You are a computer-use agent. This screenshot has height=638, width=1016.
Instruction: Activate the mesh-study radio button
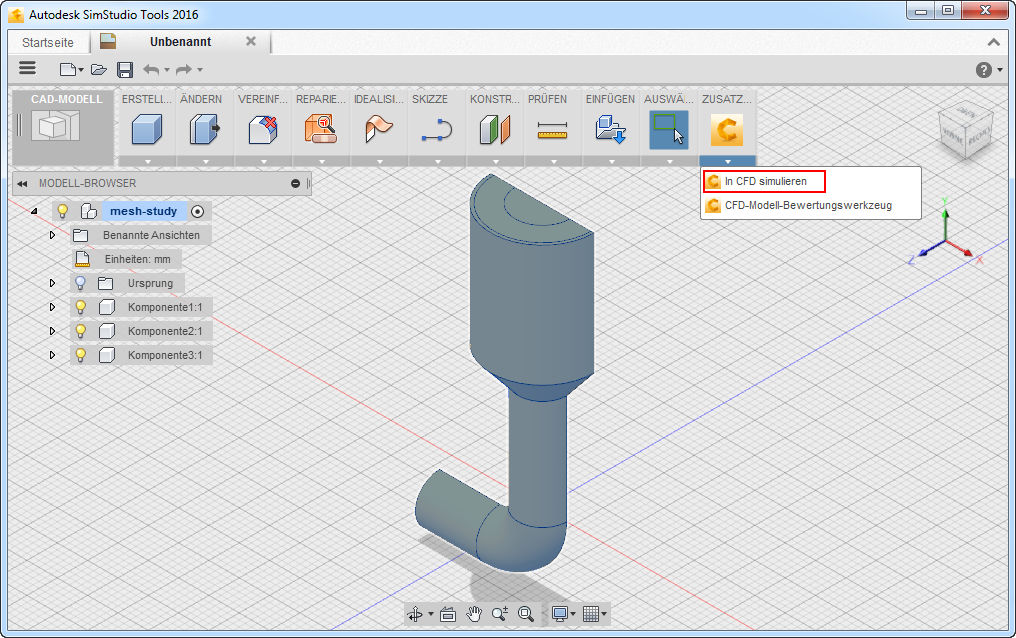(x=198, y=211)
